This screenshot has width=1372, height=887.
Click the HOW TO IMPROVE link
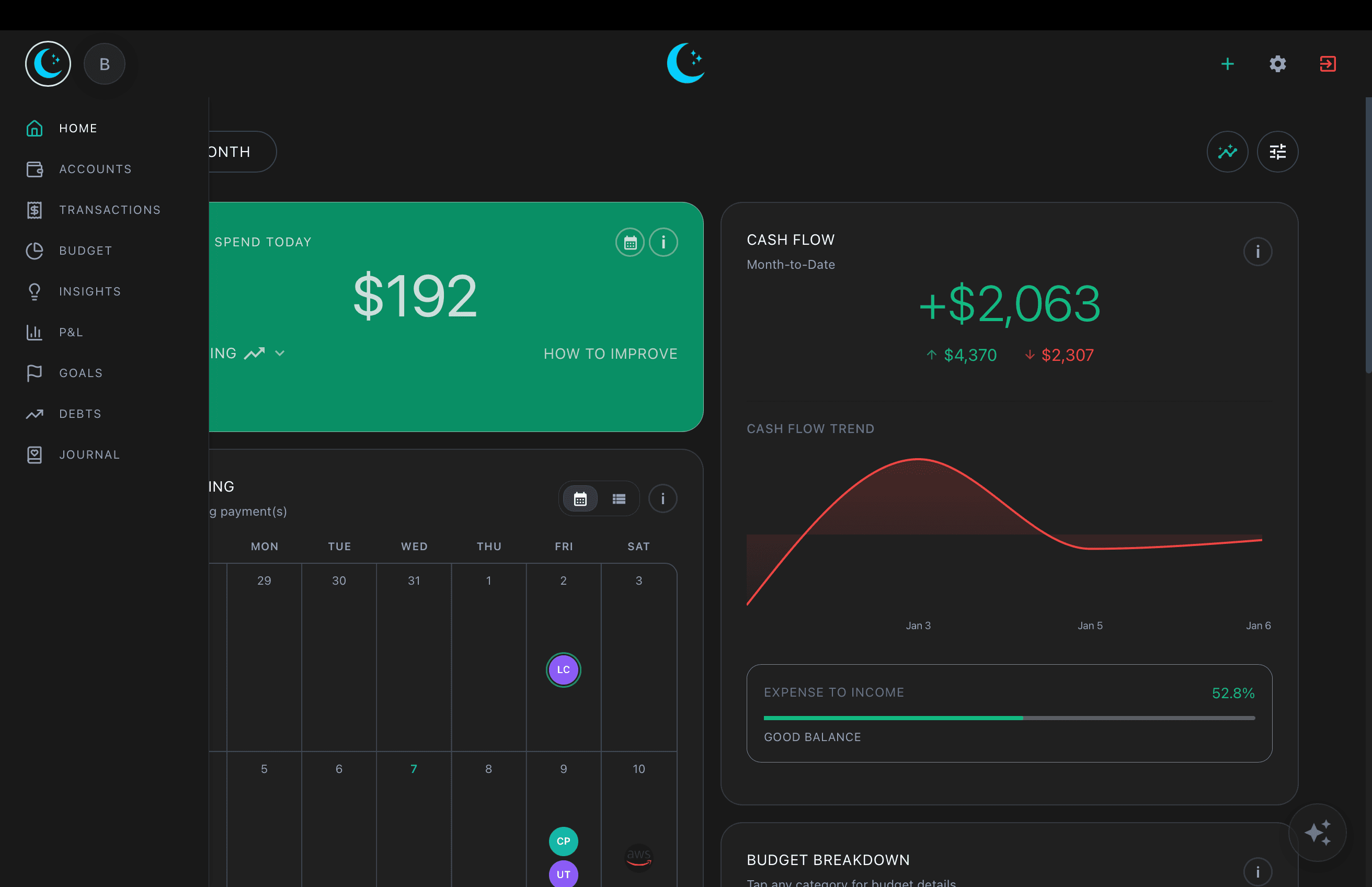click(610, 353)
